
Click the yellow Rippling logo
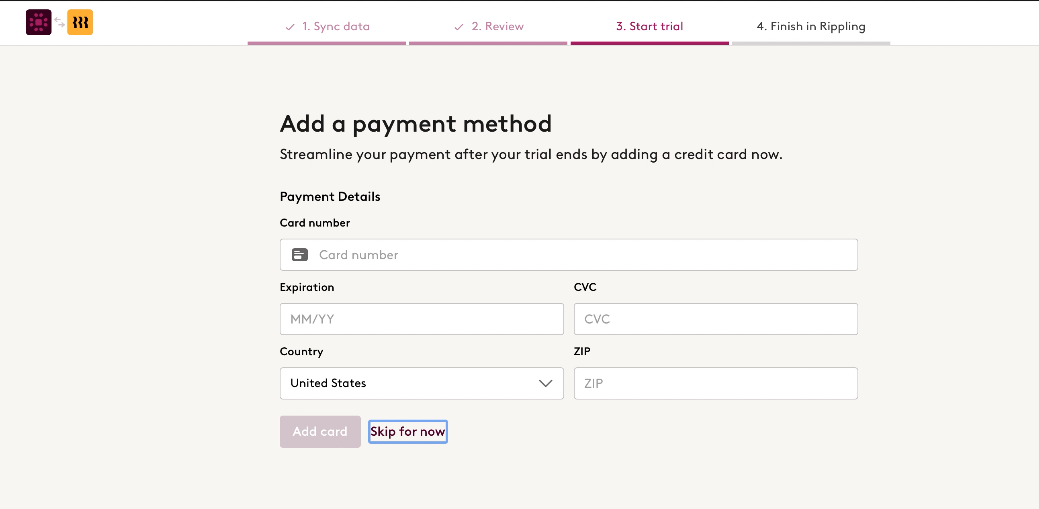[80, 23]
